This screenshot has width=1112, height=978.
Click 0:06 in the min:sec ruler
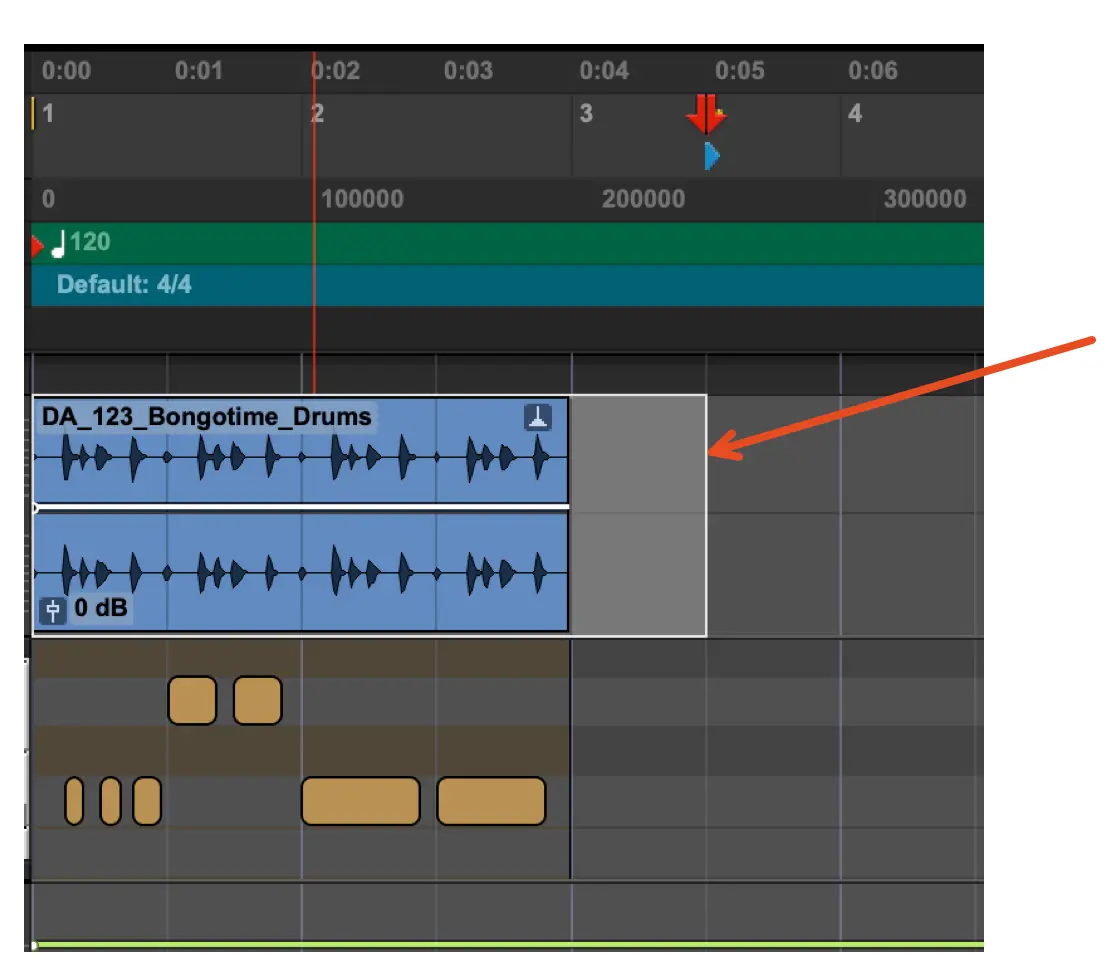[872, 71]
